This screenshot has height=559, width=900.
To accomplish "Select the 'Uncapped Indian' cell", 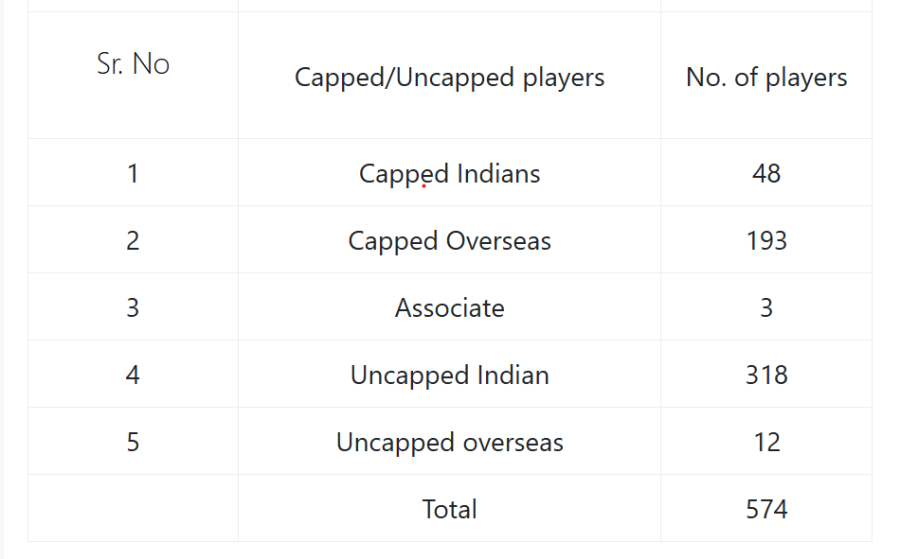I will [449, 374].
